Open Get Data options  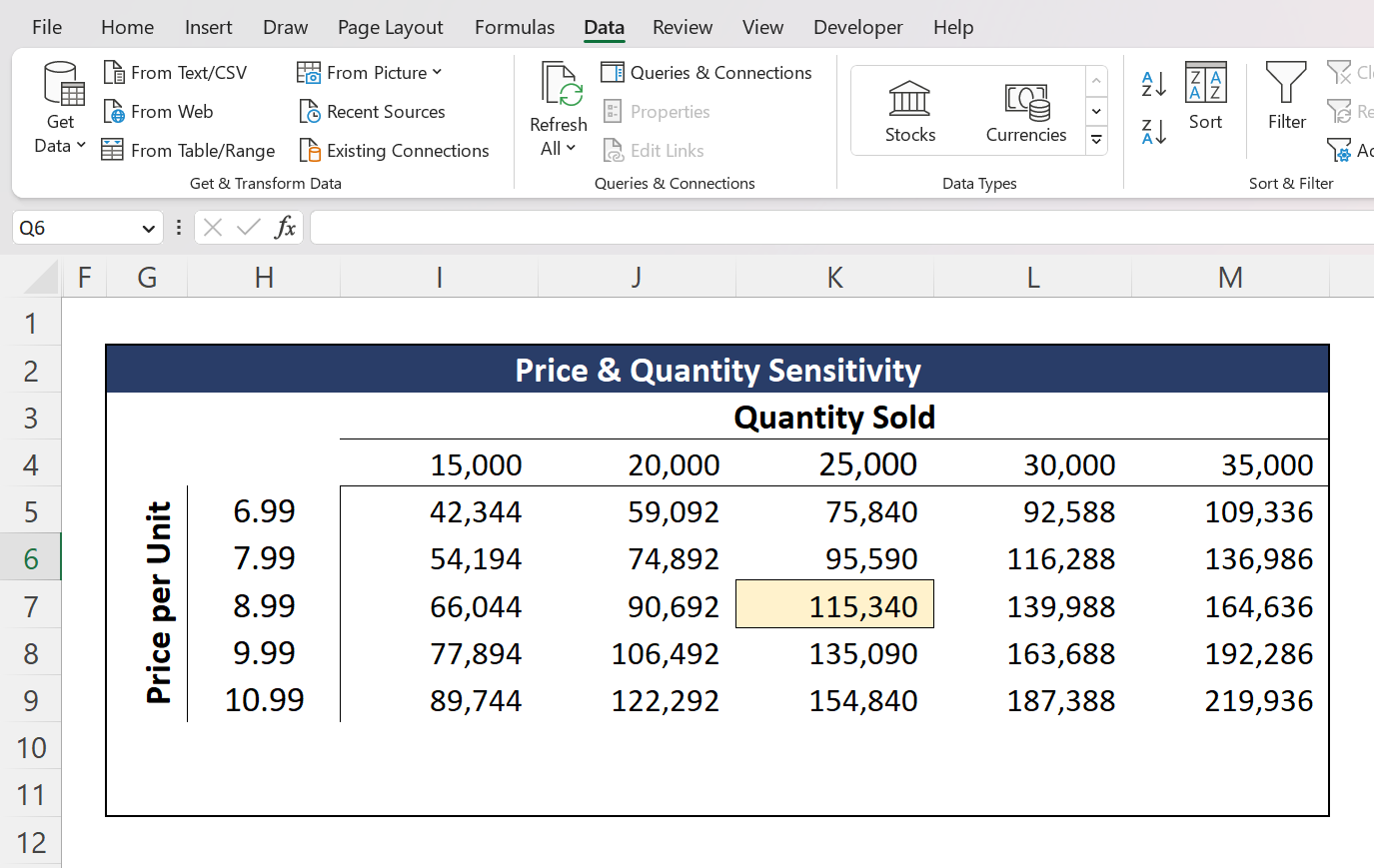pos(60,110)
